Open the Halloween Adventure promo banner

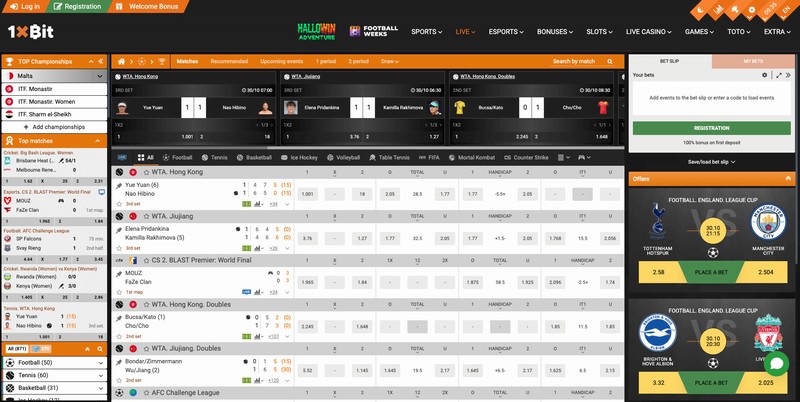[x=316, y=32]
